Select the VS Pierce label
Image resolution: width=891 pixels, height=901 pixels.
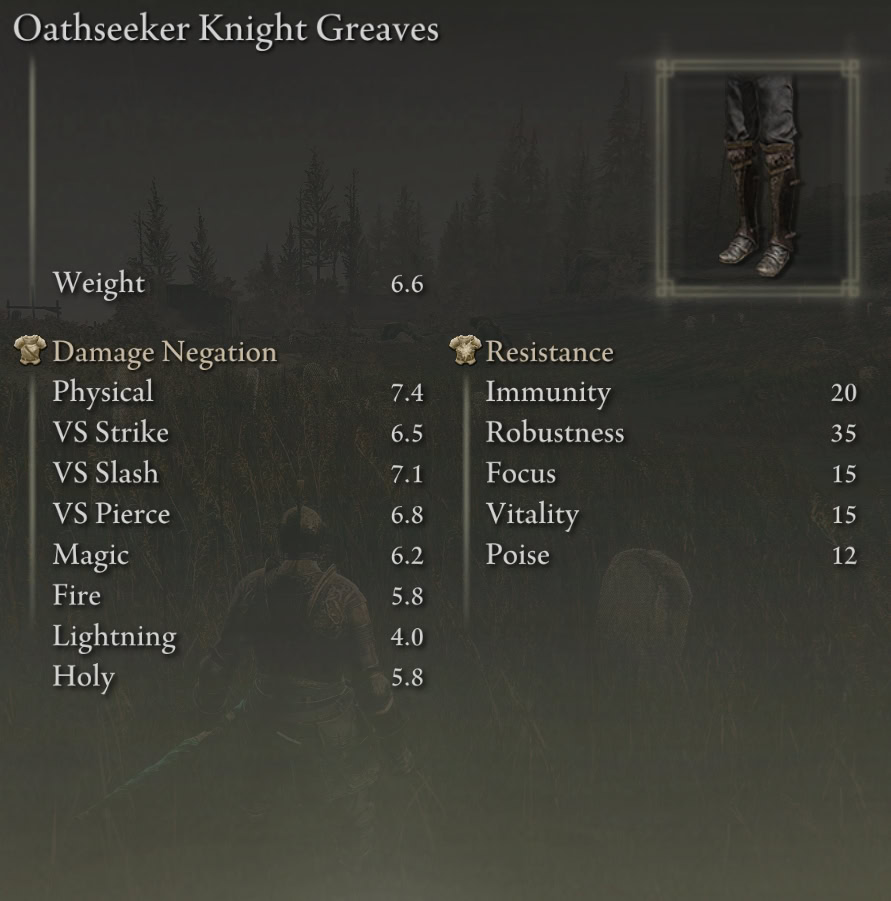click(111, 514)
